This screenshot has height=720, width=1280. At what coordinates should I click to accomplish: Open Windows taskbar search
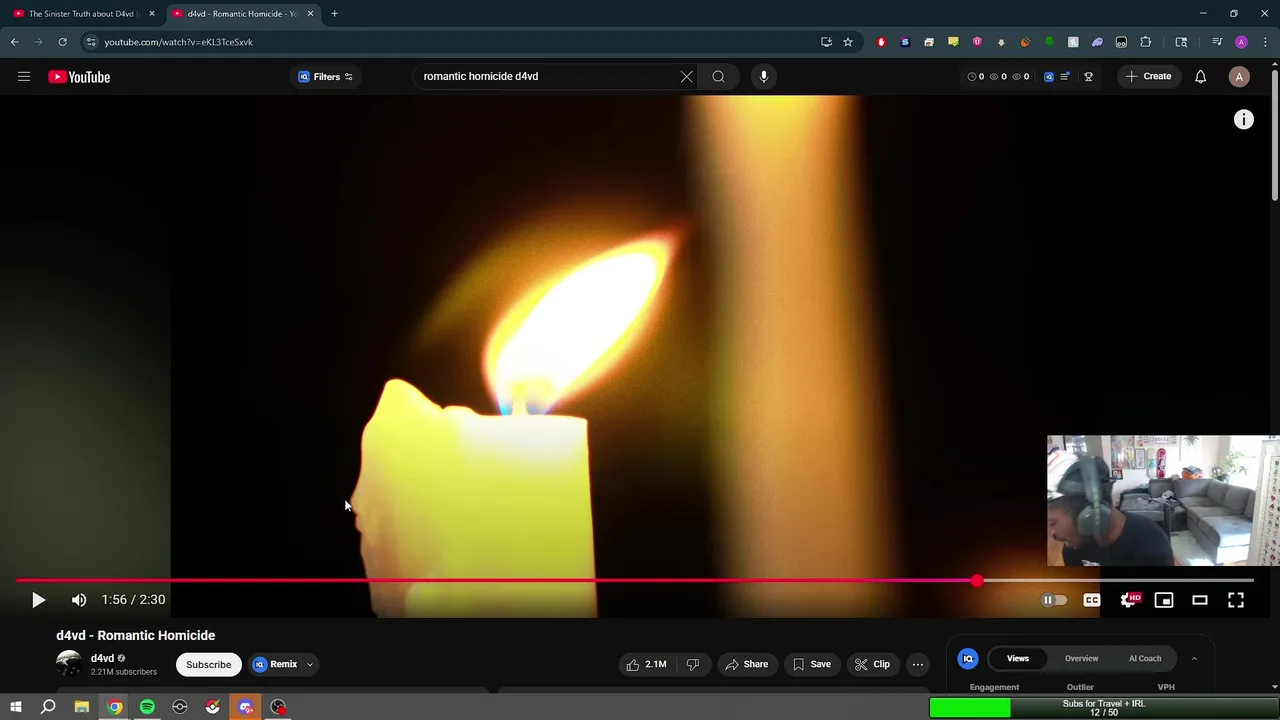48,707
